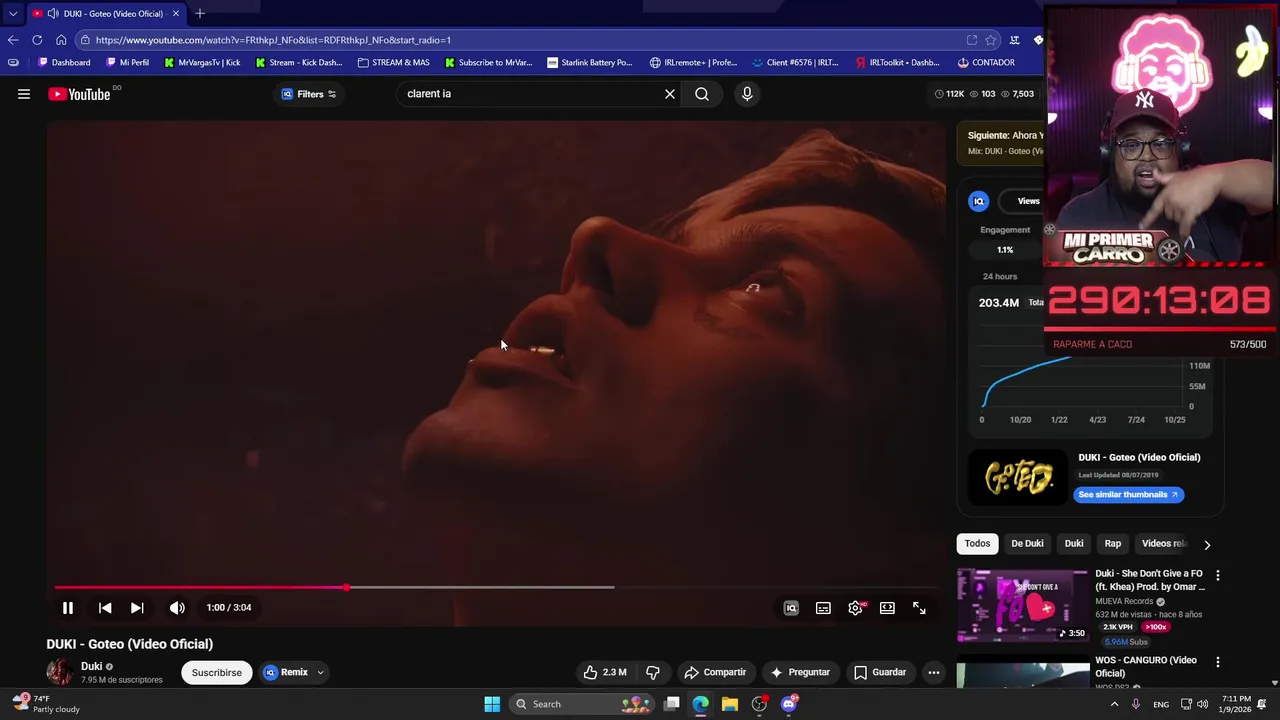Open options for She Don't Give a FO video
The width and height of the screenshot is (1280, 720).
1218,575
